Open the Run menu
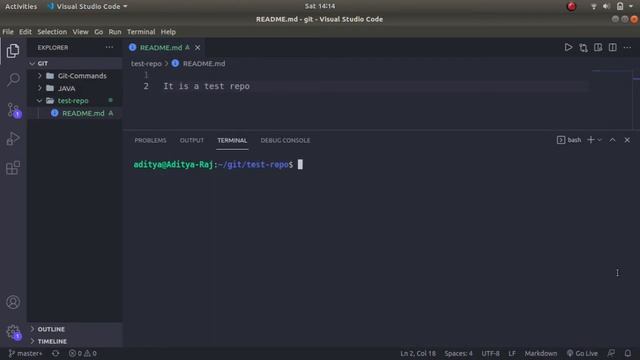This screenshot has height=360, width=640. [x=115, y=32]
